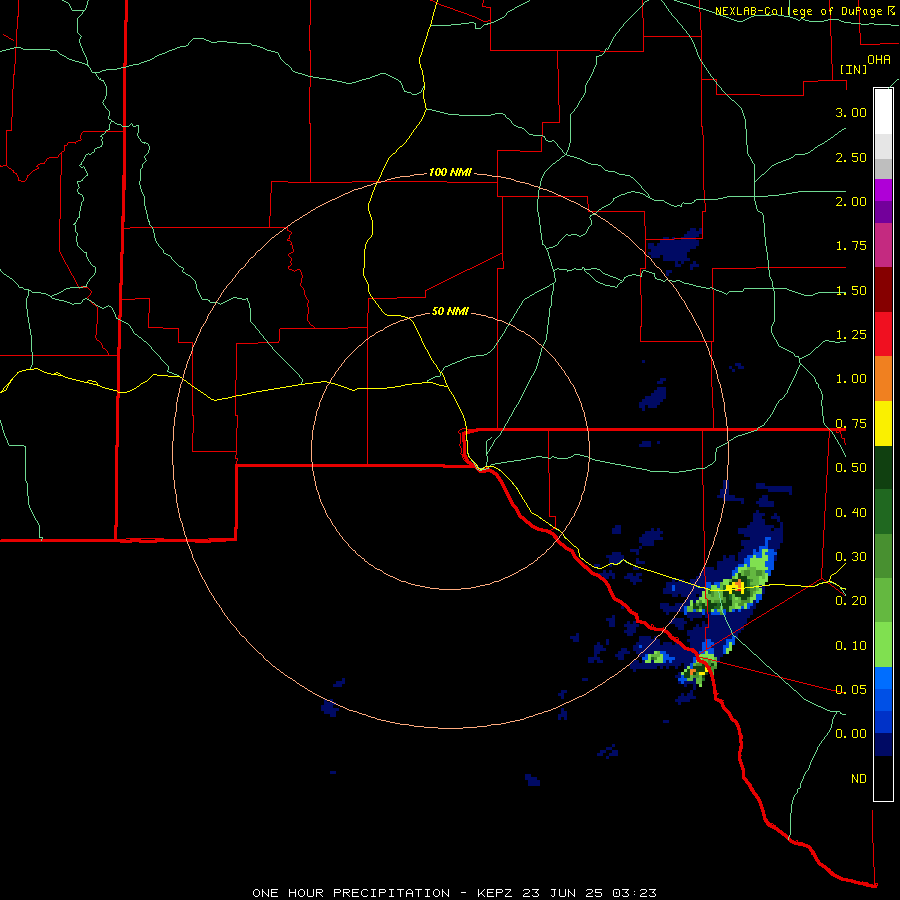Select the bright red legend swatch
This screenshot has width=900, height=900.
(x=883, y=334)
